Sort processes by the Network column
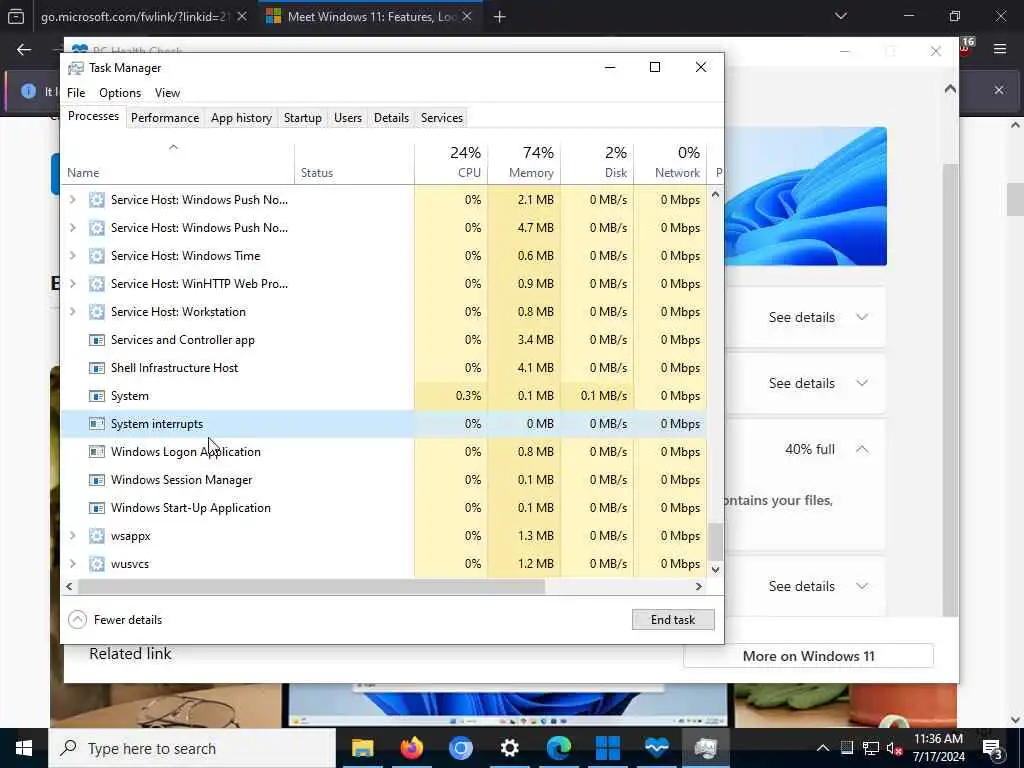This screenshot has height=768, width=1024. pyautogui.click(x=671, y=163)
